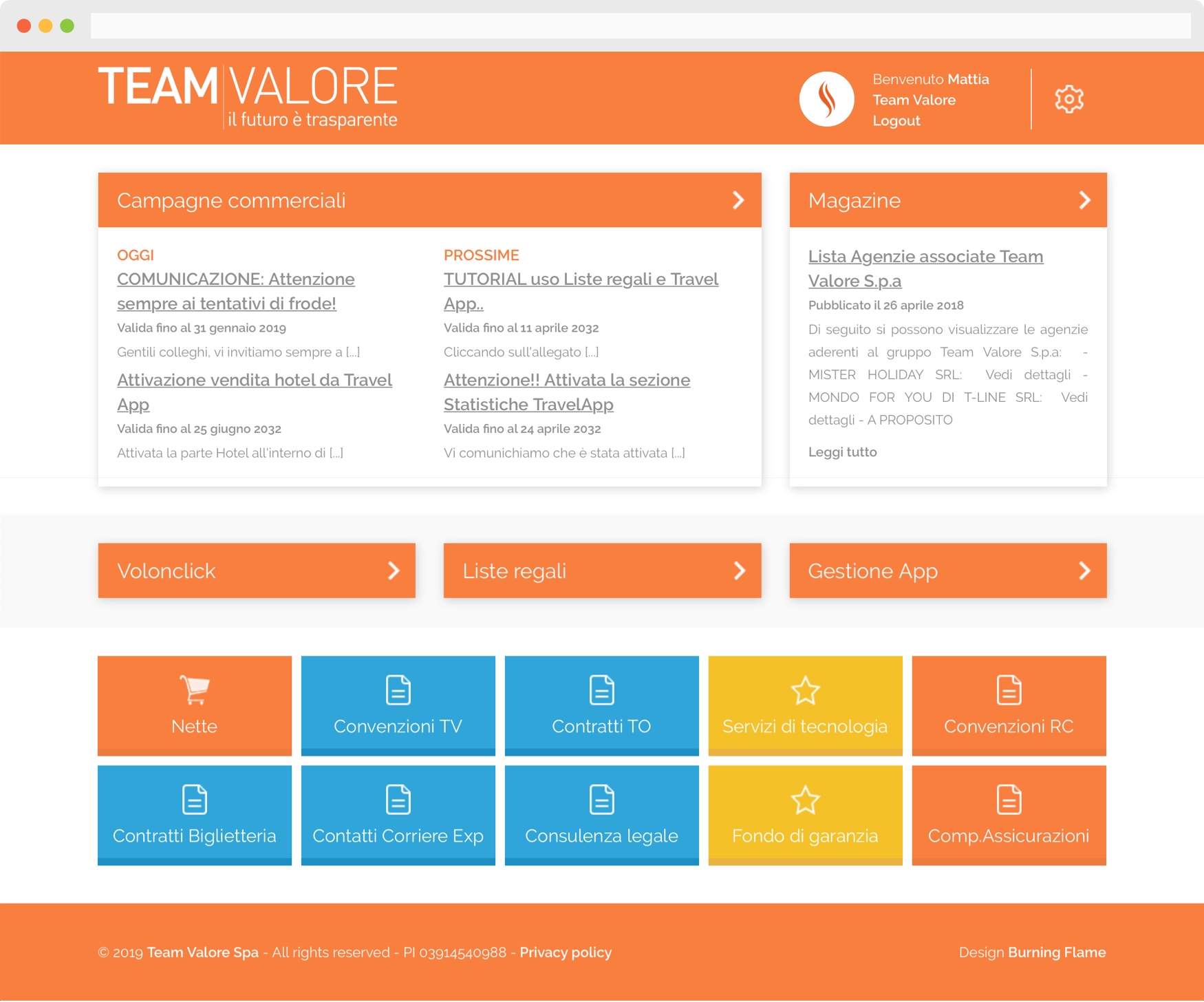Click the Liste regali chevron arrow
This screenshot has width=1204, height=1002.
(x=739, y=571)
